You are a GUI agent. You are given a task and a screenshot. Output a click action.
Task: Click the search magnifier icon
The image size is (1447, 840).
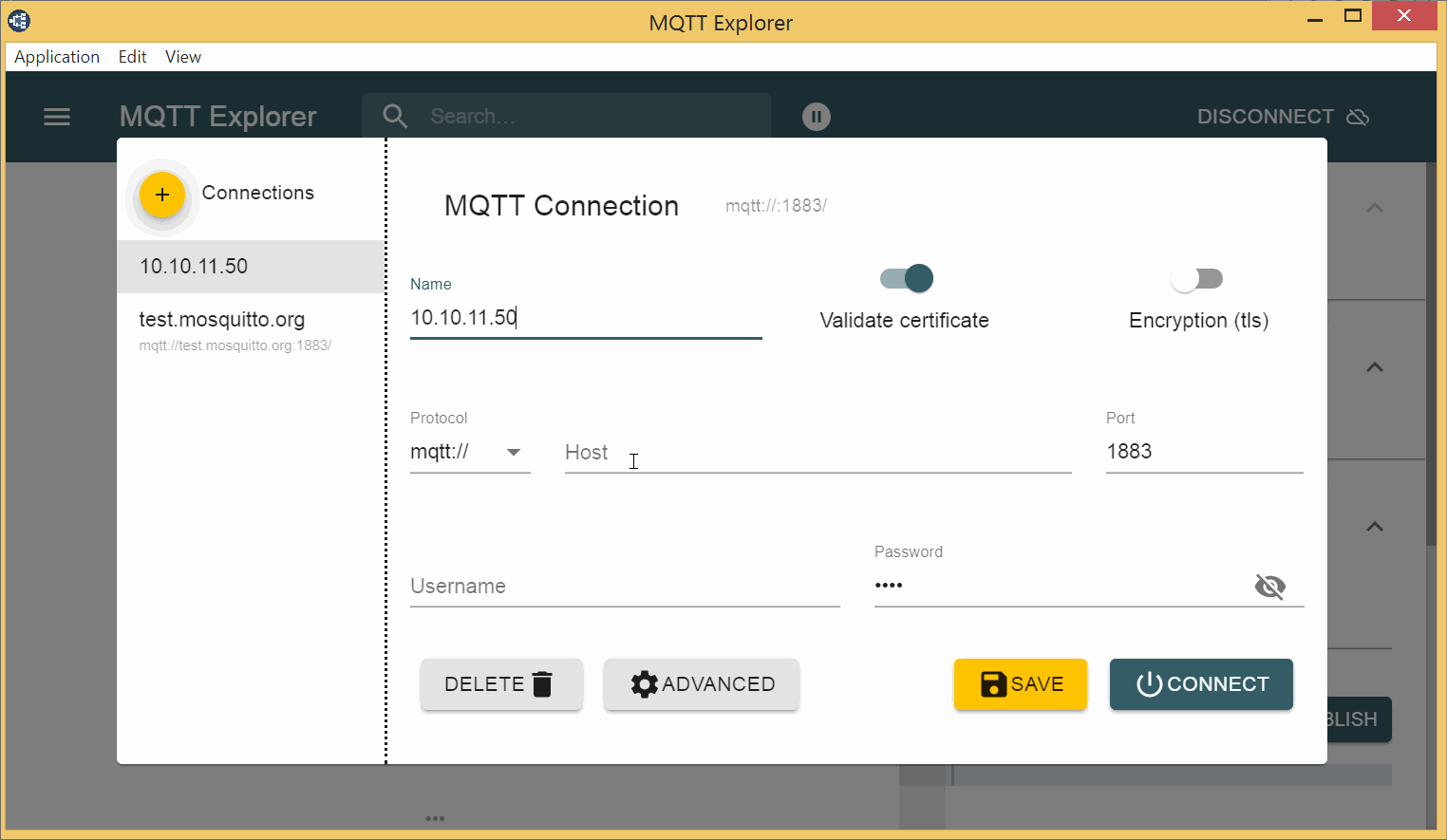(395, 117)
